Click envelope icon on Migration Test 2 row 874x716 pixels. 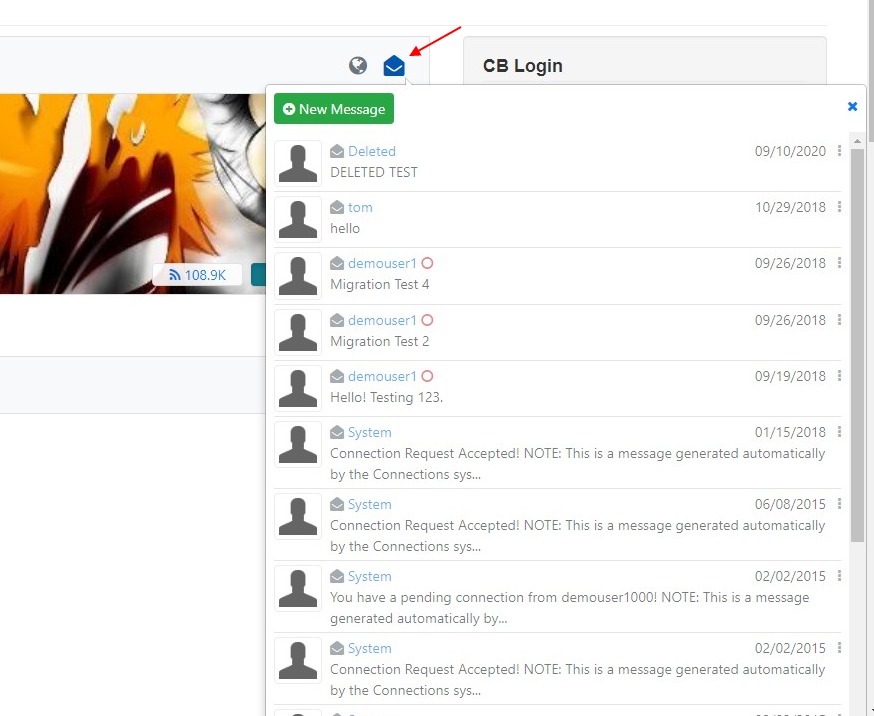coord(337,320)
